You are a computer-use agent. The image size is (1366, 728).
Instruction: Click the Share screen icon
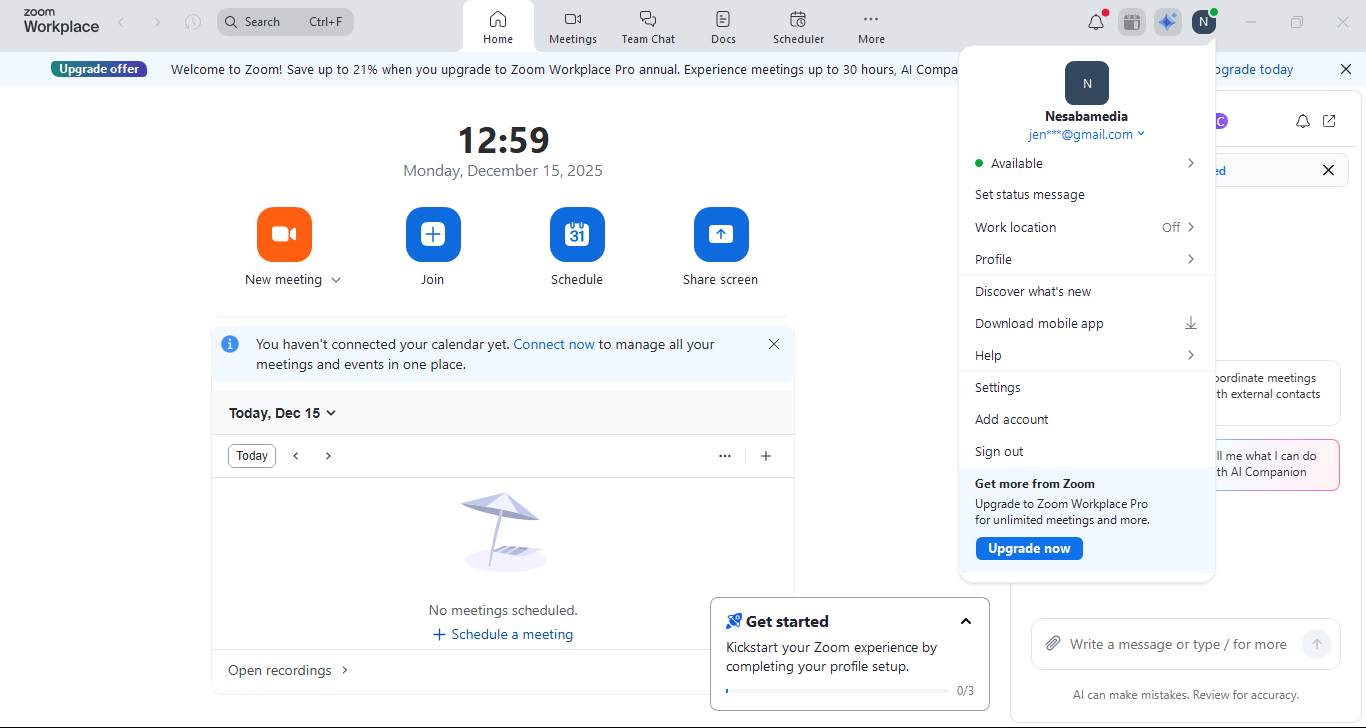(720, 234)
